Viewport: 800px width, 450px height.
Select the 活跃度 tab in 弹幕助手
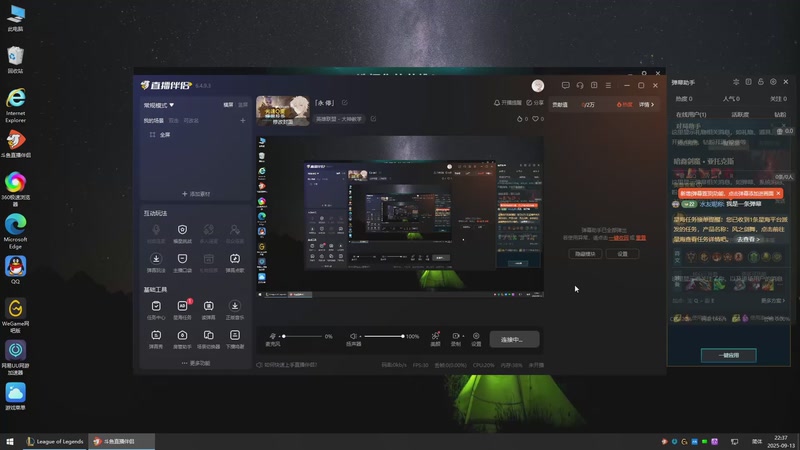tap(740, 115)
